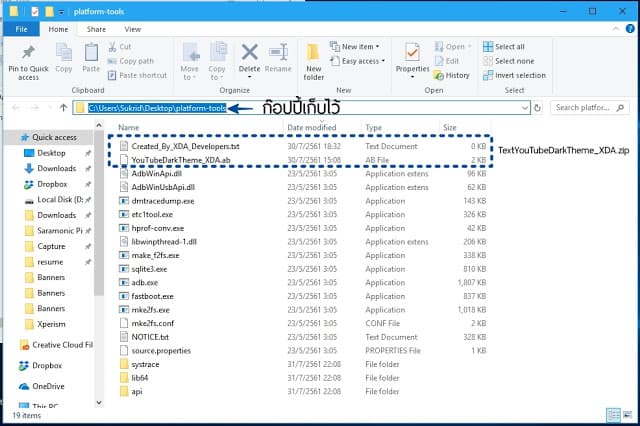Switch to the View tab
The image size is (640, 426).
tap(133, 29)
